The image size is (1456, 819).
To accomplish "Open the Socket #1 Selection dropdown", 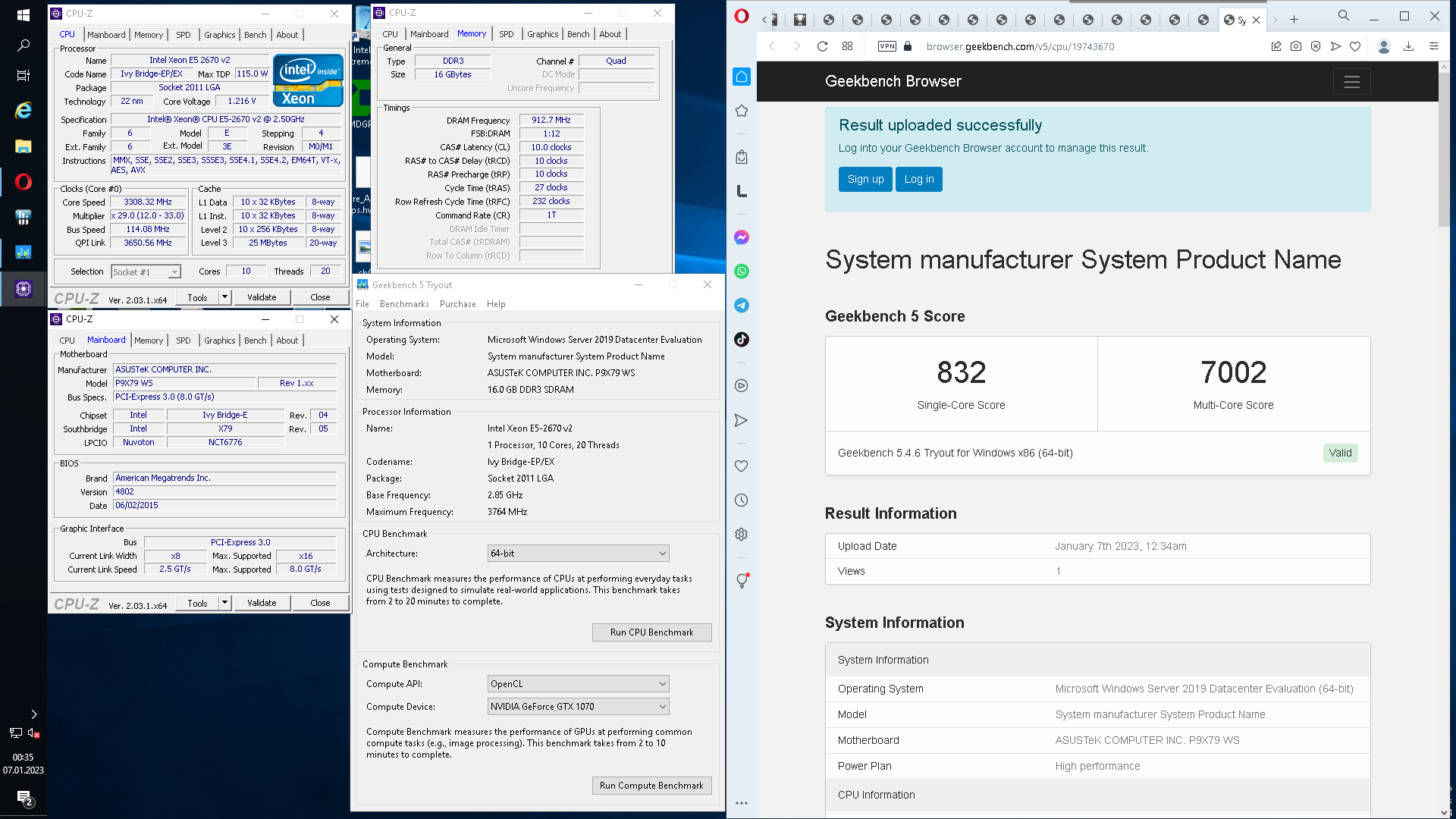I will click(146, 272).
